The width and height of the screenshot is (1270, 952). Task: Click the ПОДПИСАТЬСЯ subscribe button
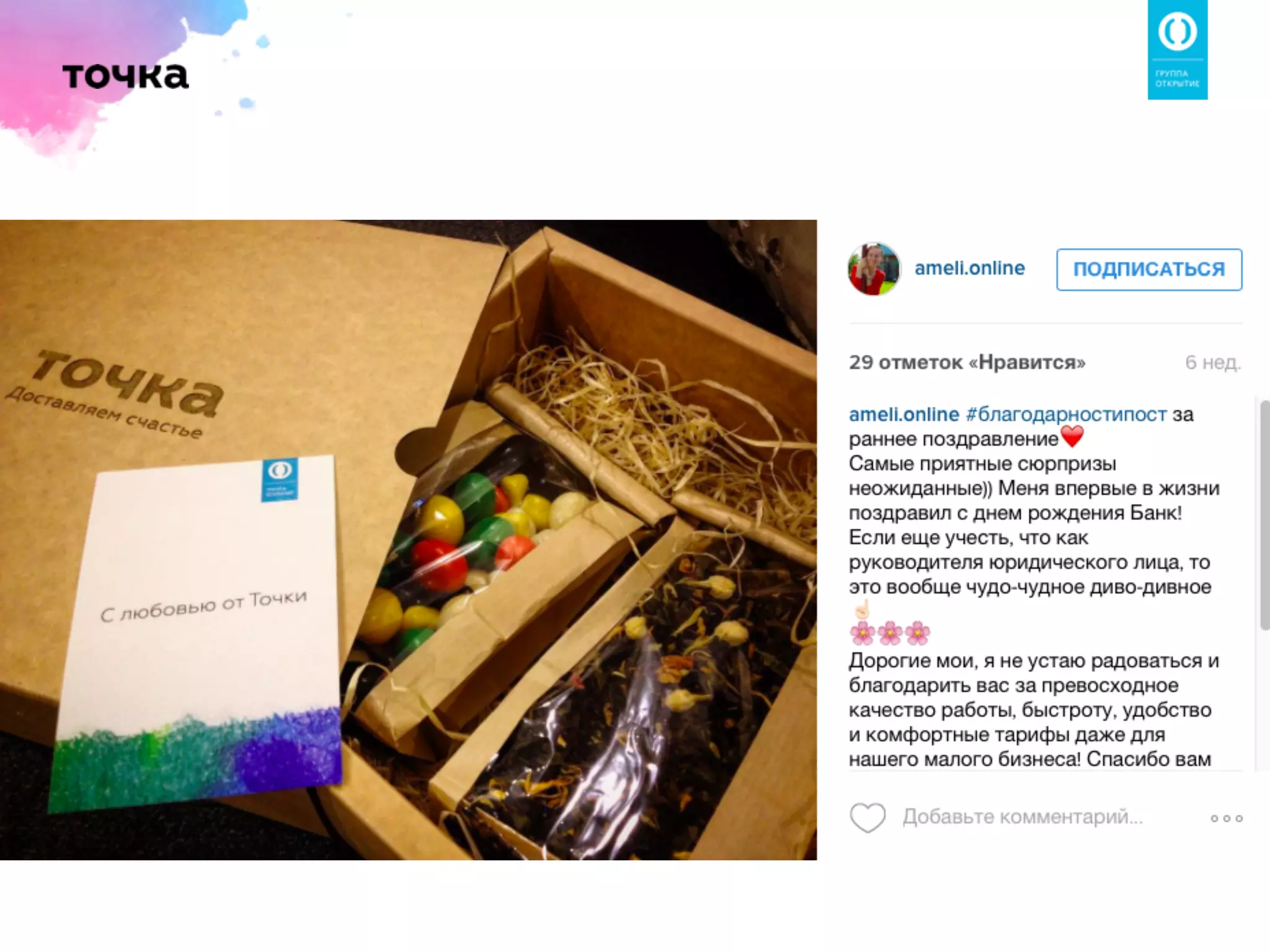1149,269
